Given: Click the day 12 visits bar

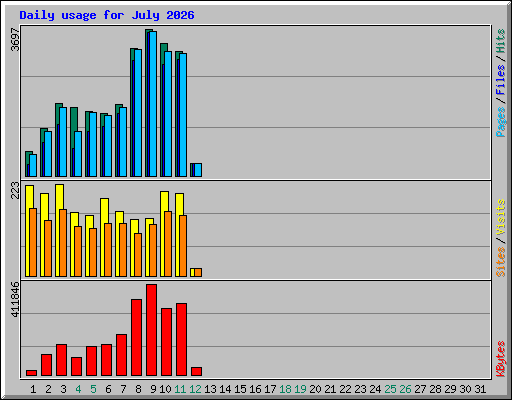Looking at the screenshot, I should 192,272.
